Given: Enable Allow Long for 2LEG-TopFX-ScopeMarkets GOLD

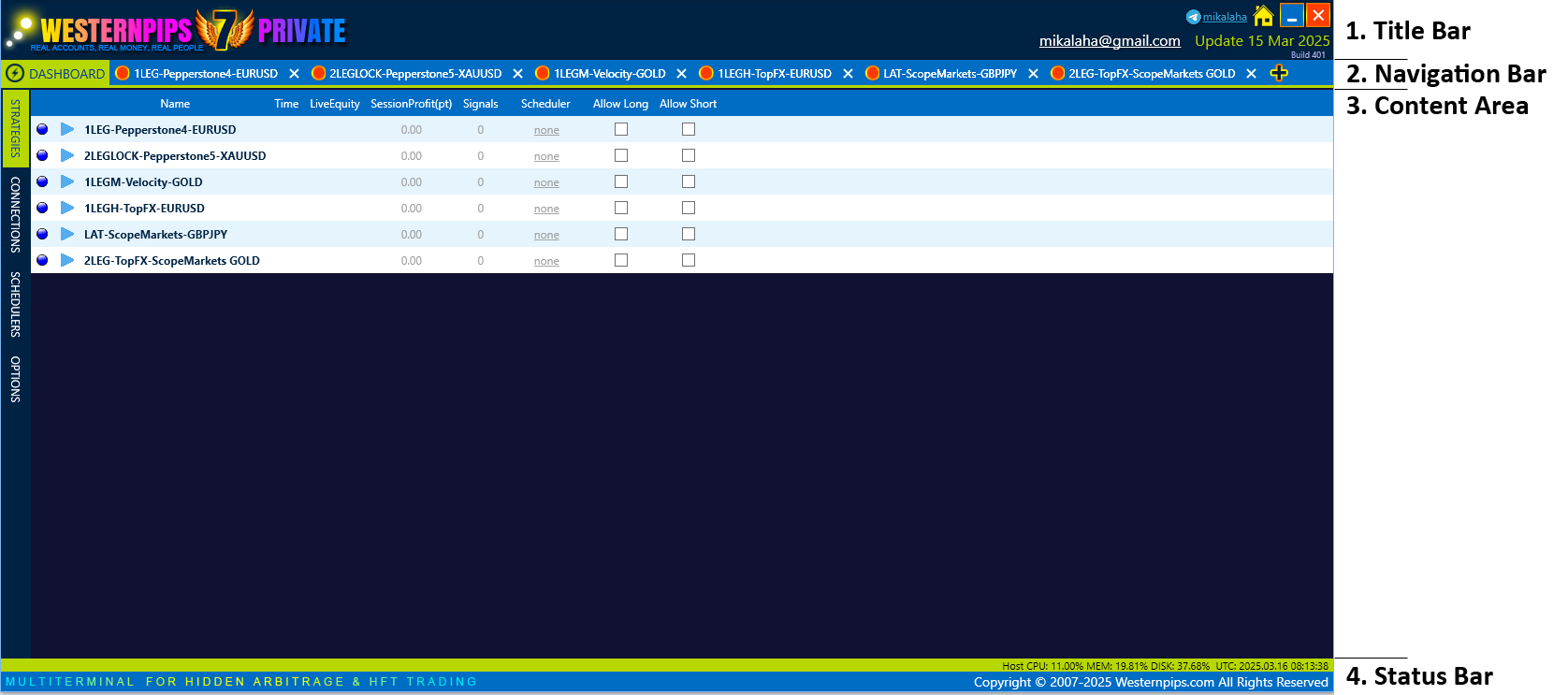Looking at the screenshot, I should 621,260.
